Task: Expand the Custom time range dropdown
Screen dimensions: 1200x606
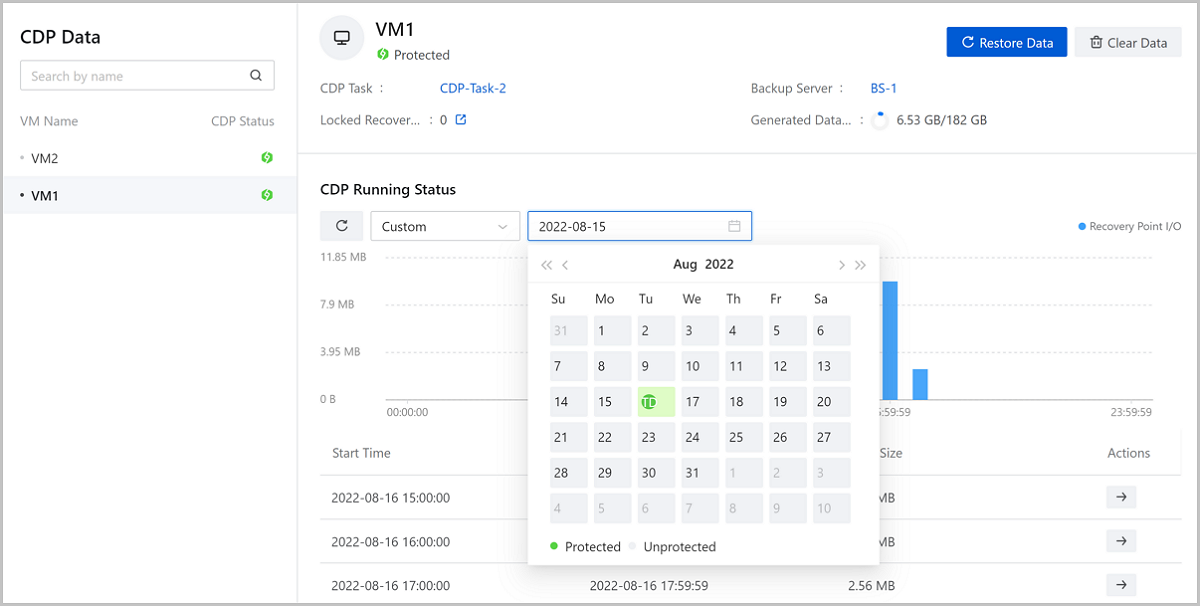Action: click(445, 226)
